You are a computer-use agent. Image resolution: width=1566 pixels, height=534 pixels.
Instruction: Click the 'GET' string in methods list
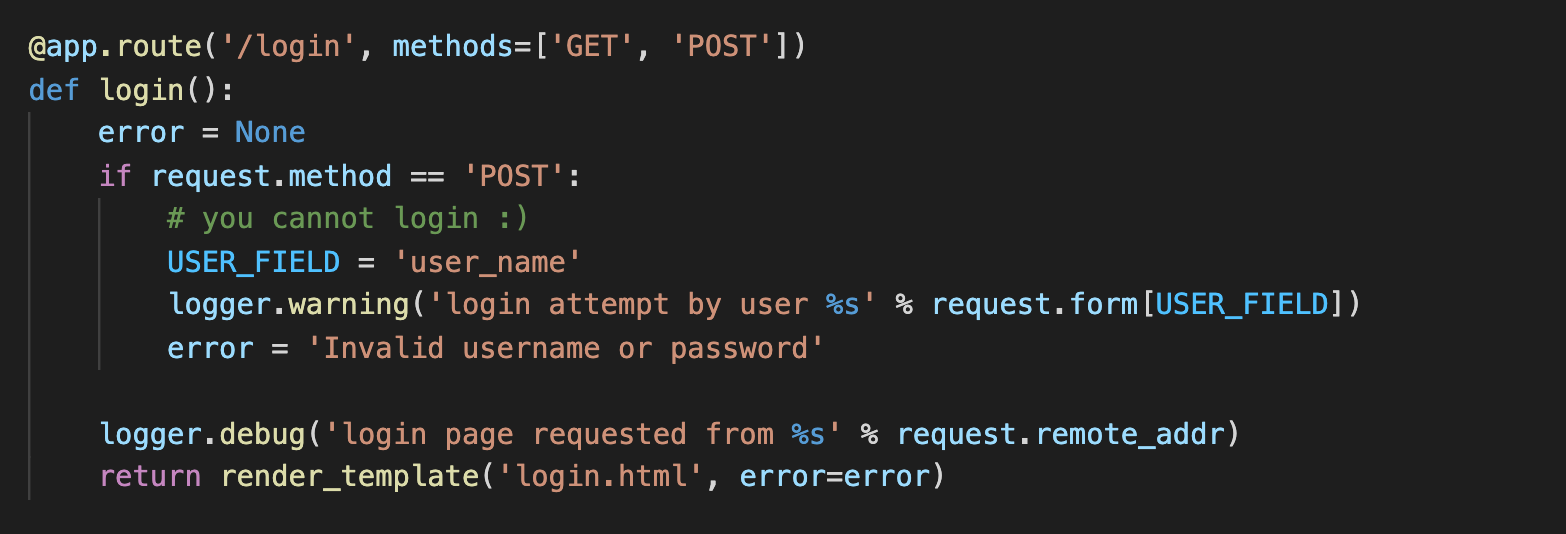coord(597,47)
